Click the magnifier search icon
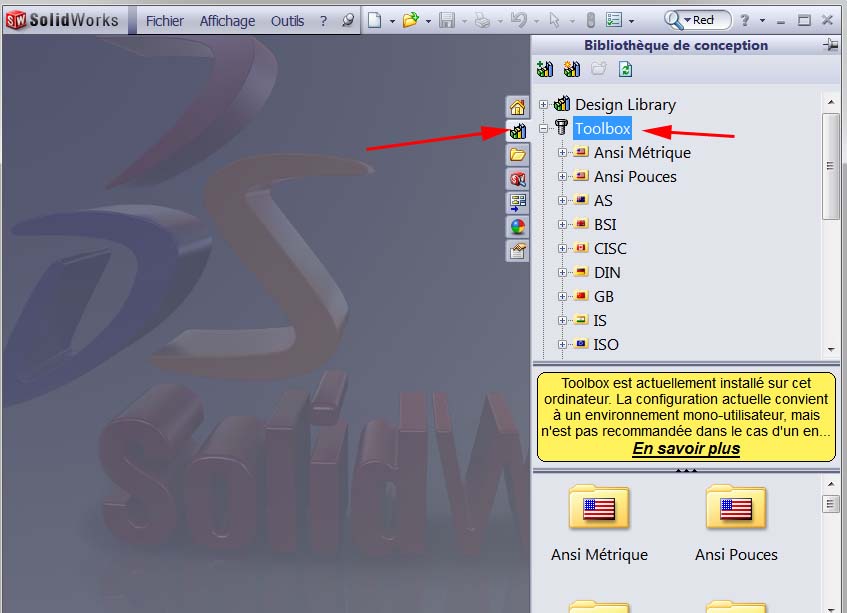Viewport: 847px width, 613px height. point(673,20)
